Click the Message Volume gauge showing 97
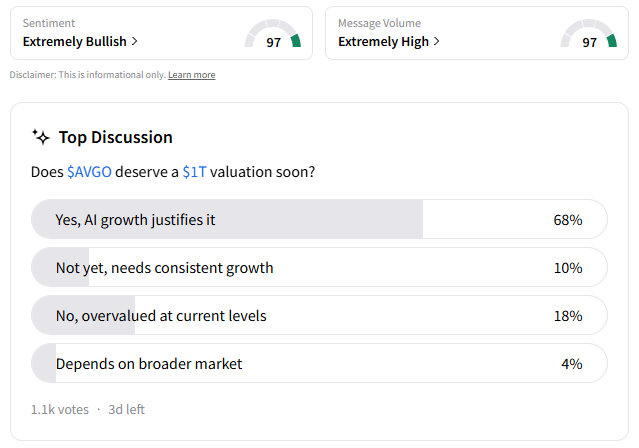The height and width of the screenshot is (448, 639). coord(588,36)
